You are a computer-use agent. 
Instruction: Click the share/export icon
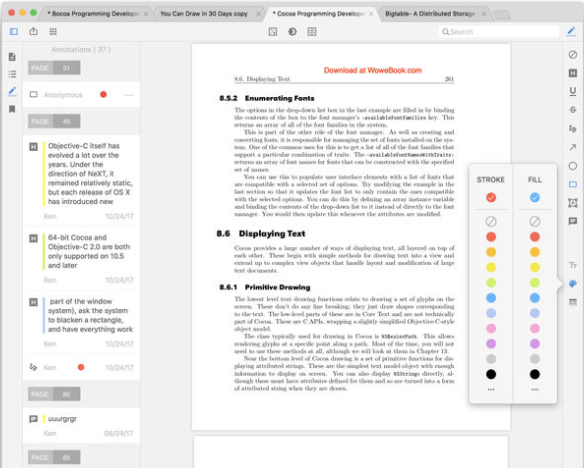[34, 31]
